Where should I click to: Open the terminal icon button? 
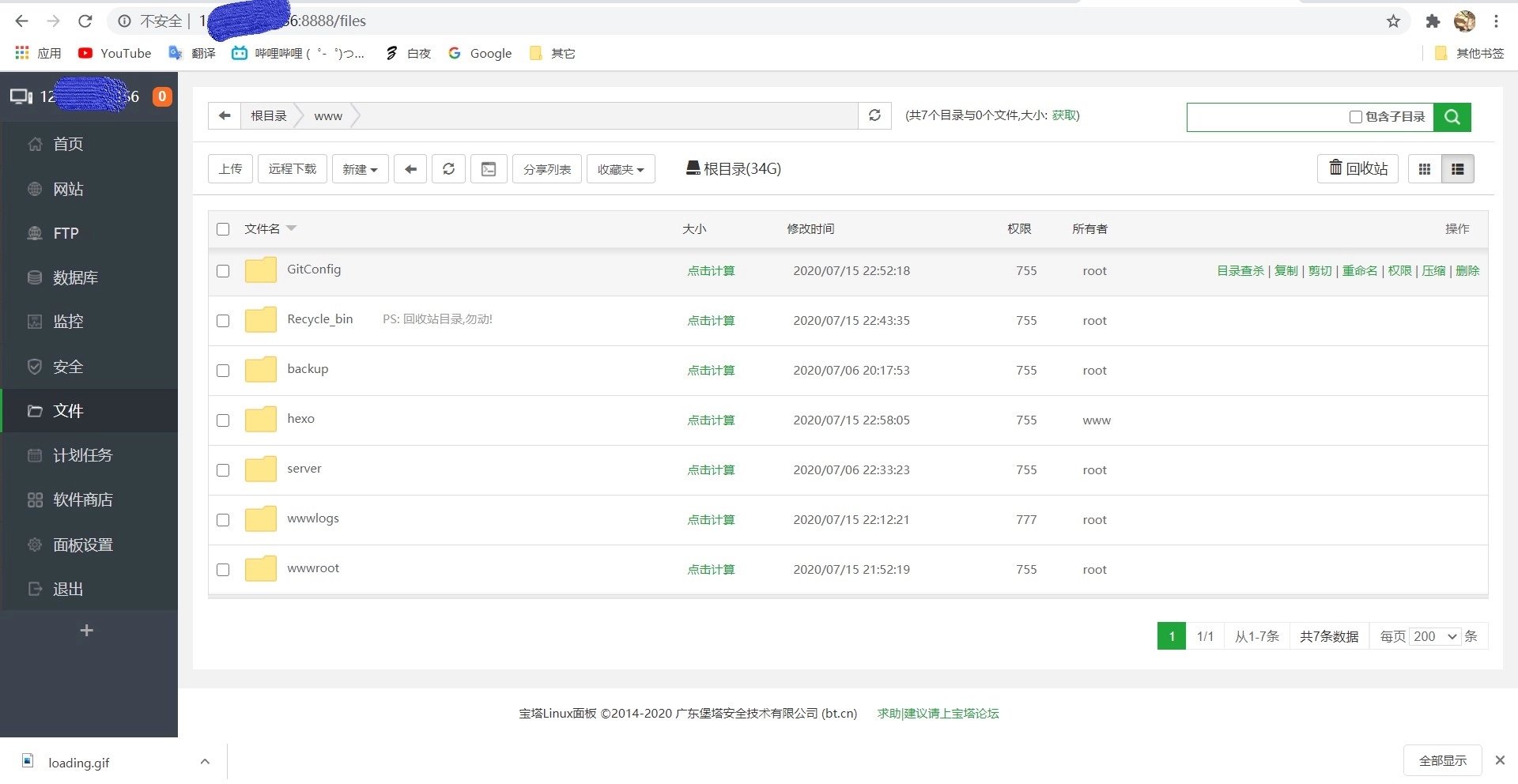(x=489, y=168)
